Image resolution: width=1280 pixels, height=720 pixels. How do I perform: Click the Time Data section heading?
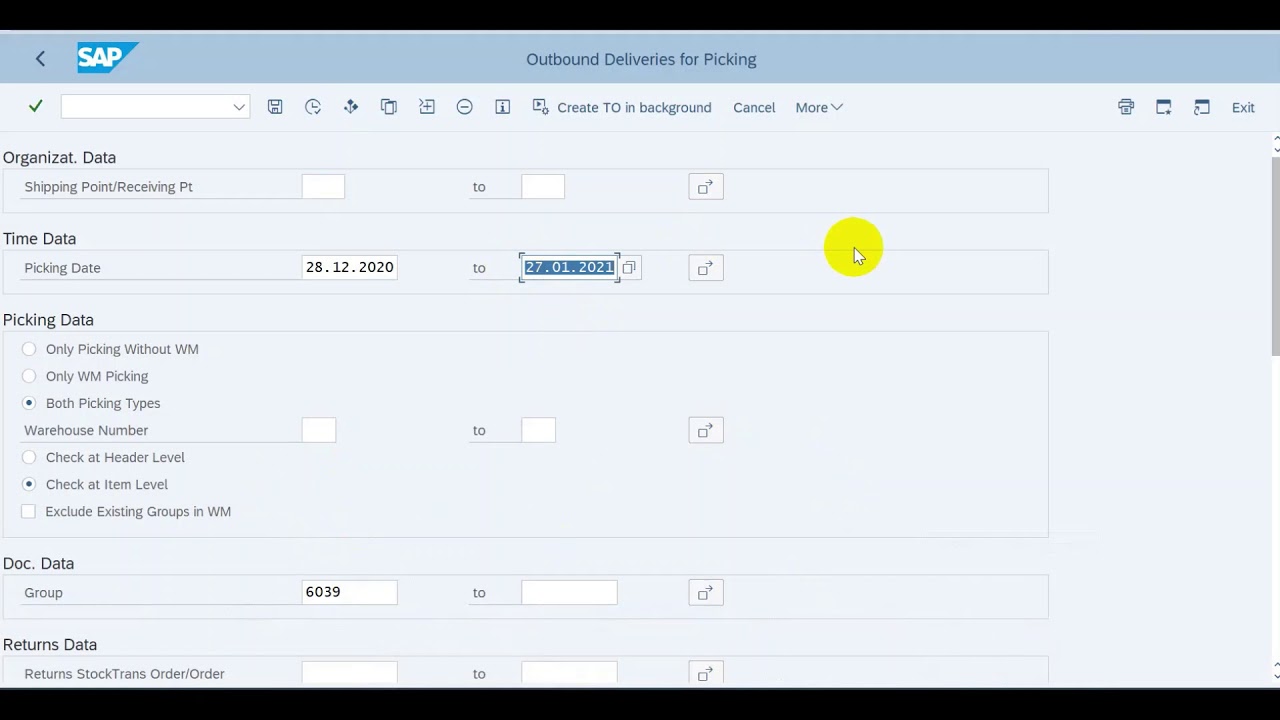[39, 238]
